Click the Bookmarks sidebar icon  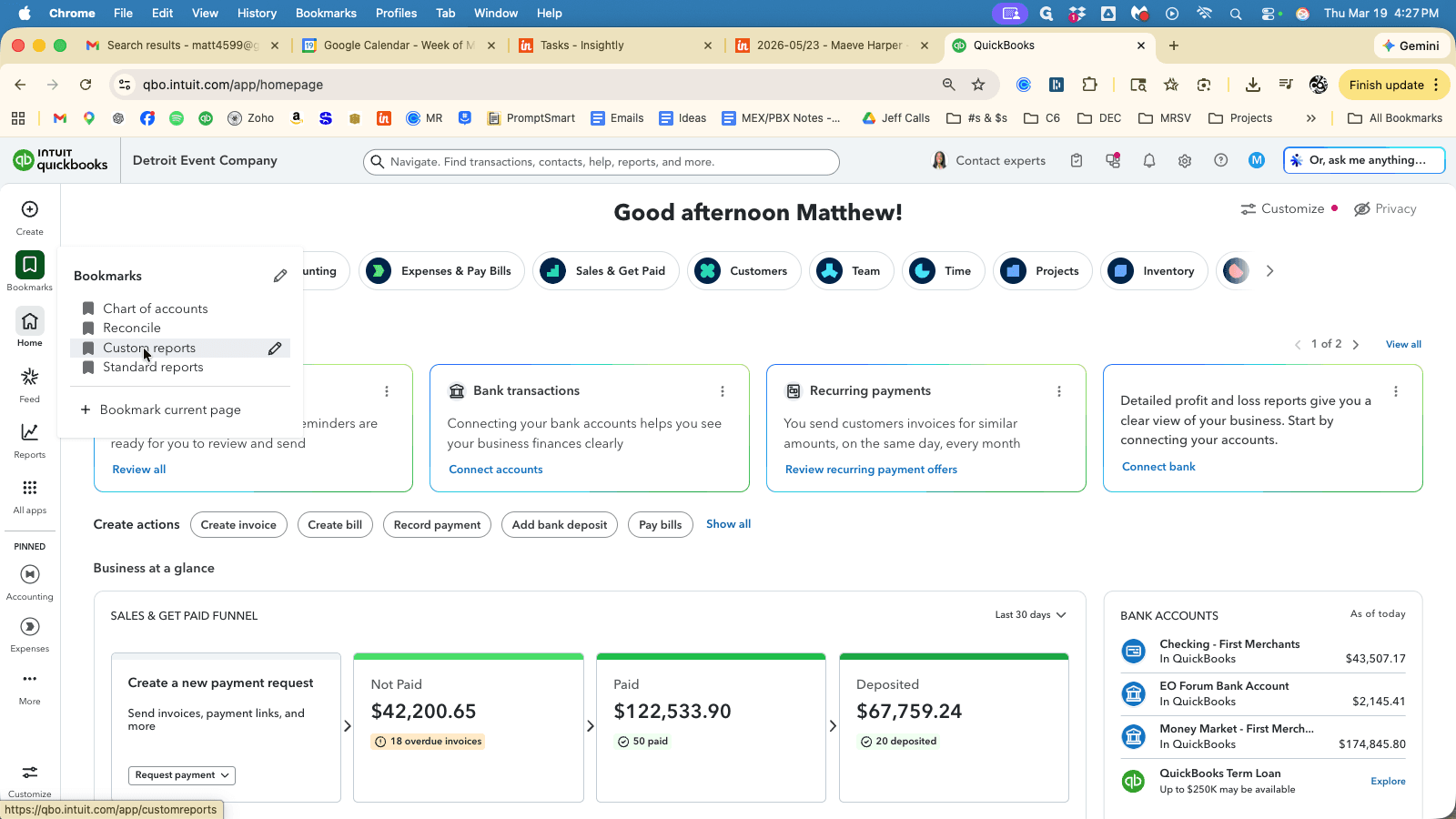click(x=30, y=271)
